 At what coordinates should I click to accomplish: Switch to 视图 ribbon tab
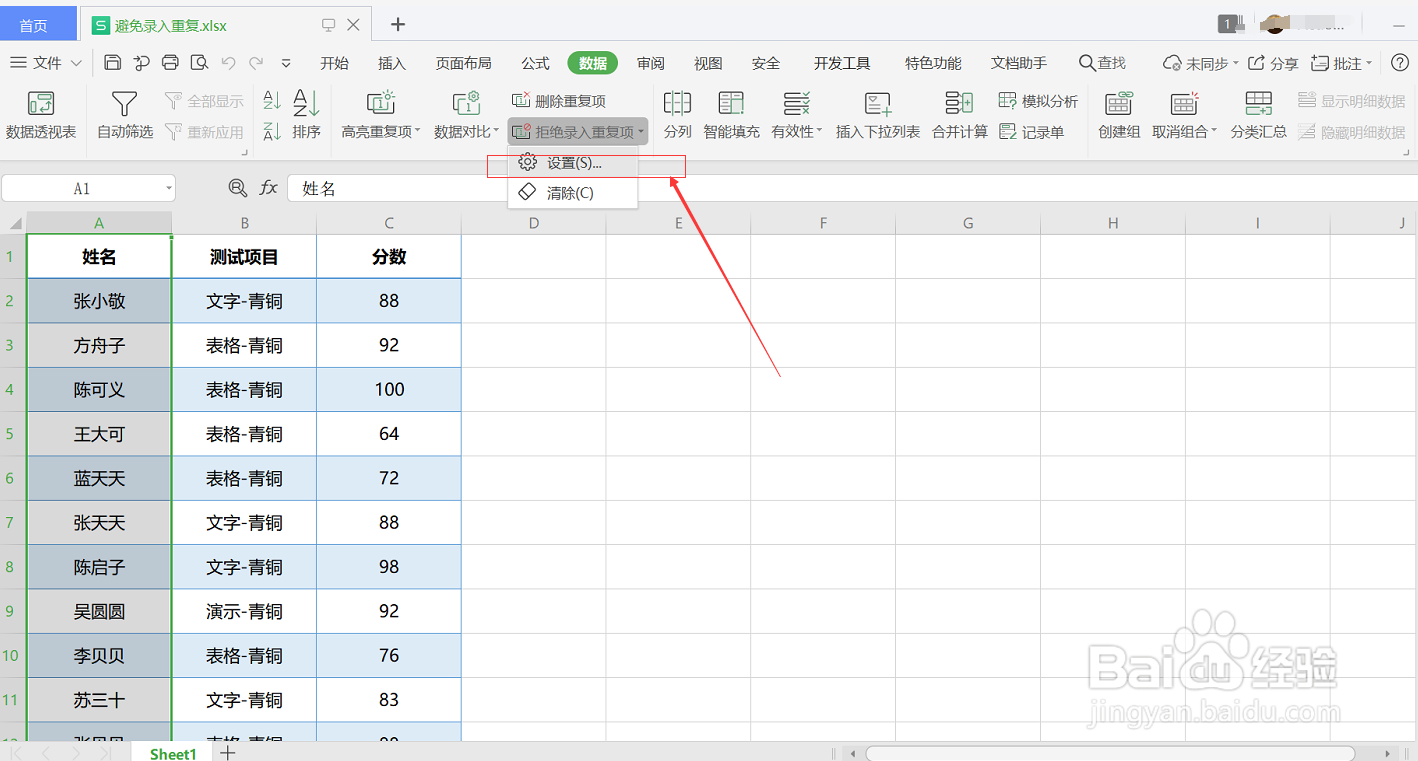pos(708,63)
